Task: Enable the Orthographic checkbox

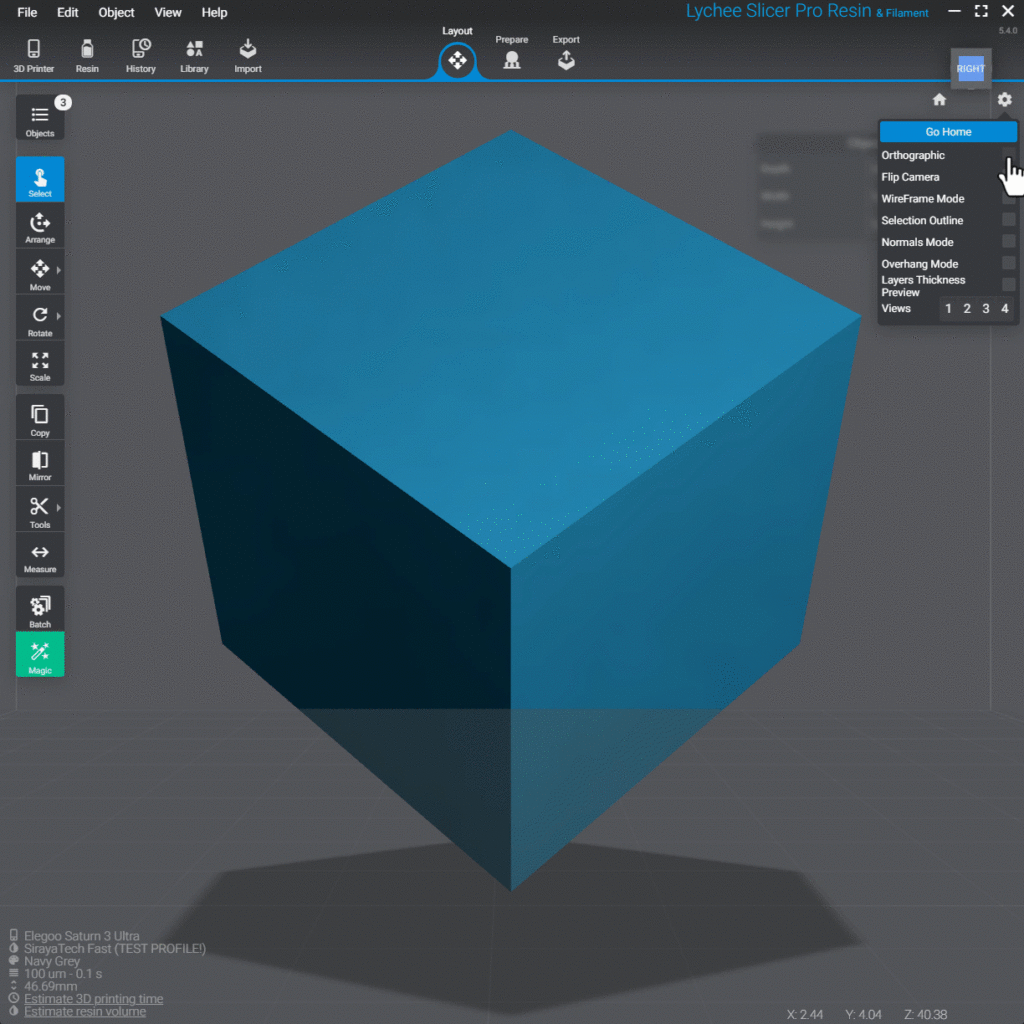Action: [1008, 155]
